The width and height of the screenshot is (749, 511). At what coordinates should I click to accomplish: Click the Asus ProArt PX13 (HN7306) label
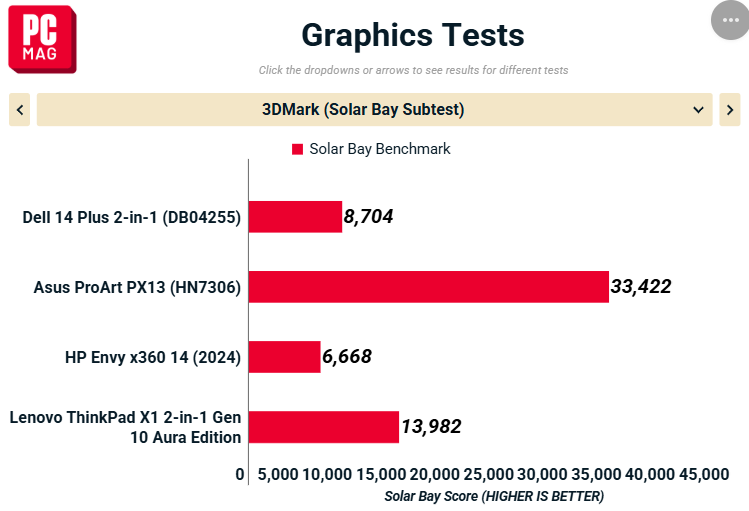137,287
